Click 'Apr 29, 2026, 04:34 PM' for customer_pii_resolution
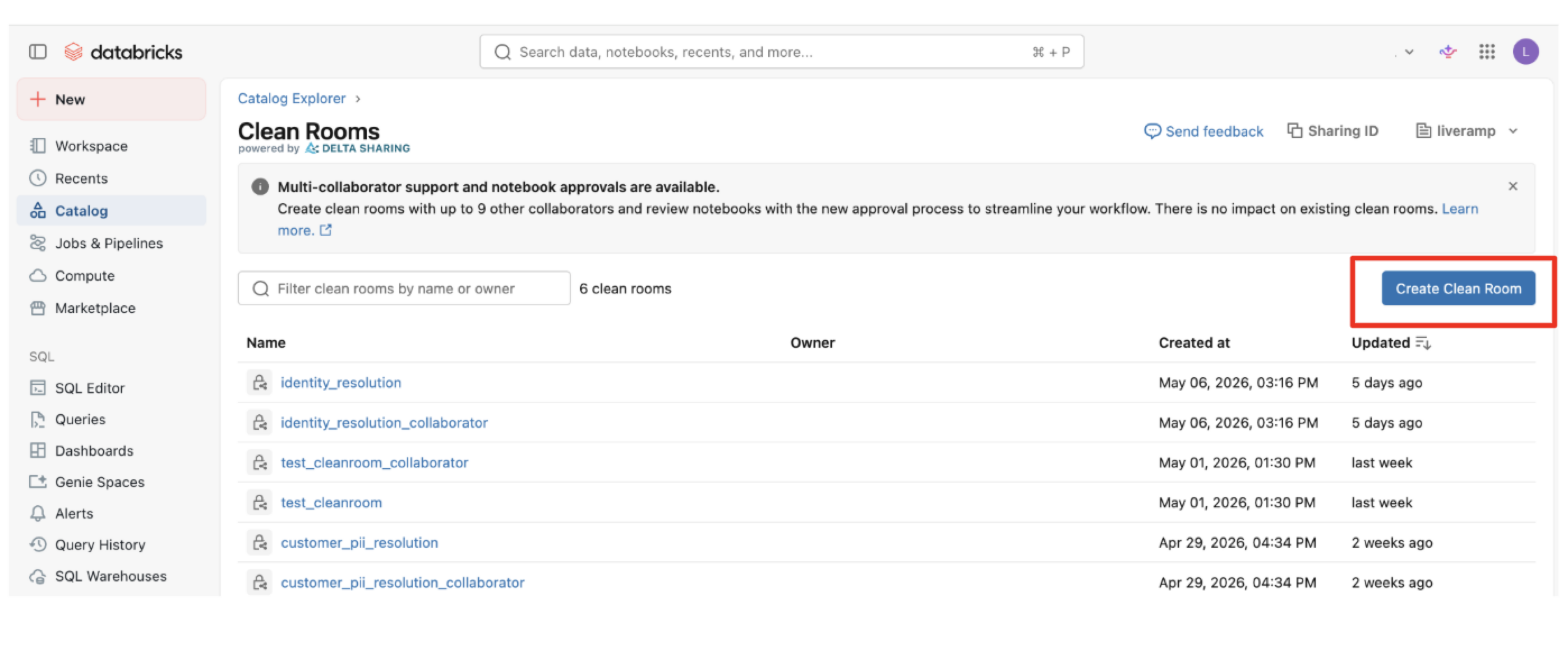Image resolution: width=1568 pixels, height=651 pixels. coord(1238,543)
